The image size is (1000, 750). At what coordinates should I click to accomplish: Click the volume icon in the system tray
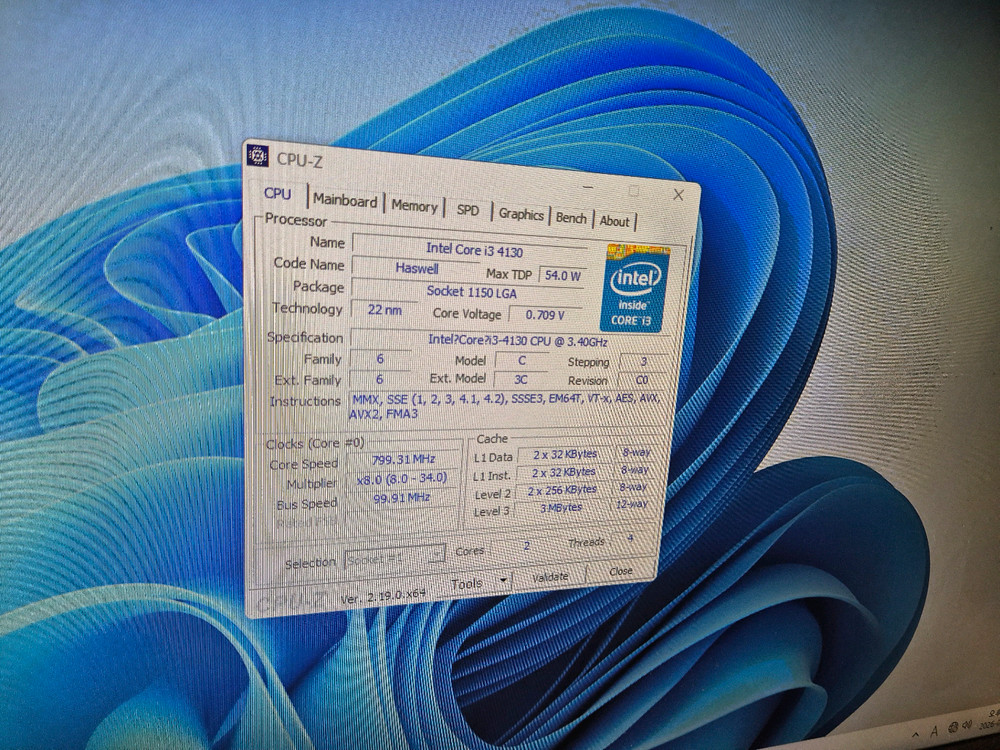(967, 726)
